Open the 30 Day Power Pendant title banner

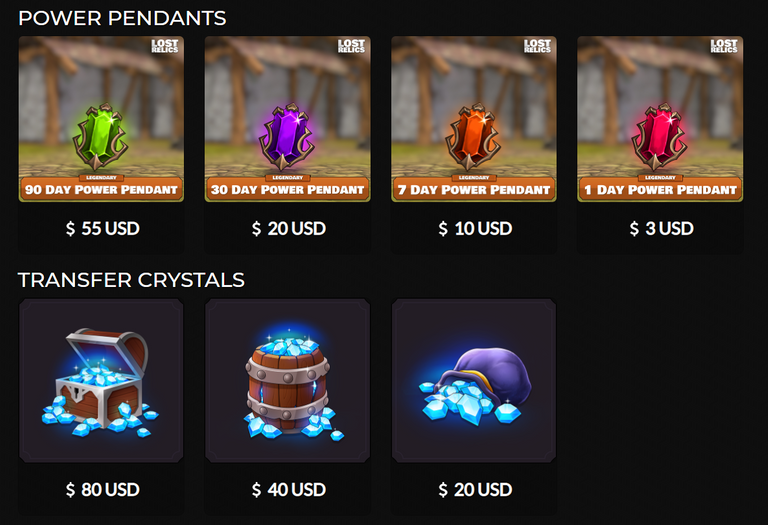pos(288,190)
